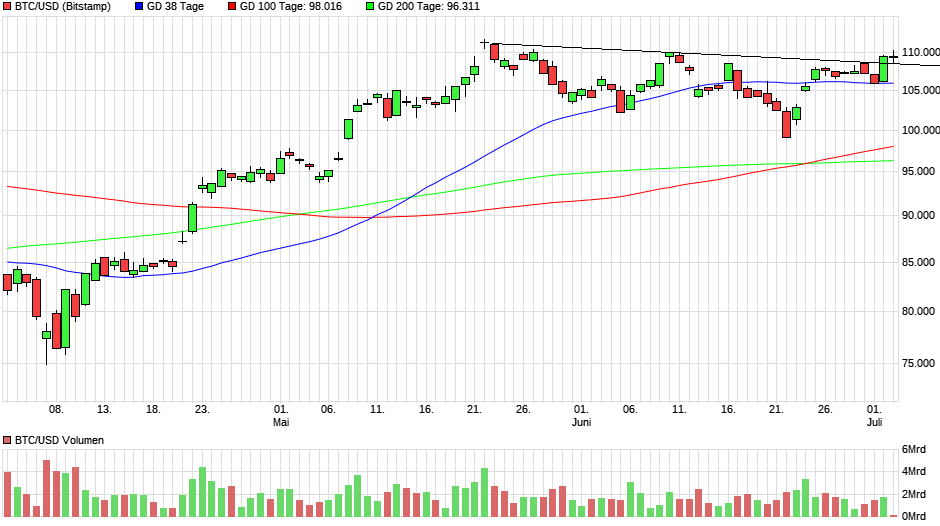Click the 6Mrd volume axis label
Screen dimensions: 940x526
(914, 449)
